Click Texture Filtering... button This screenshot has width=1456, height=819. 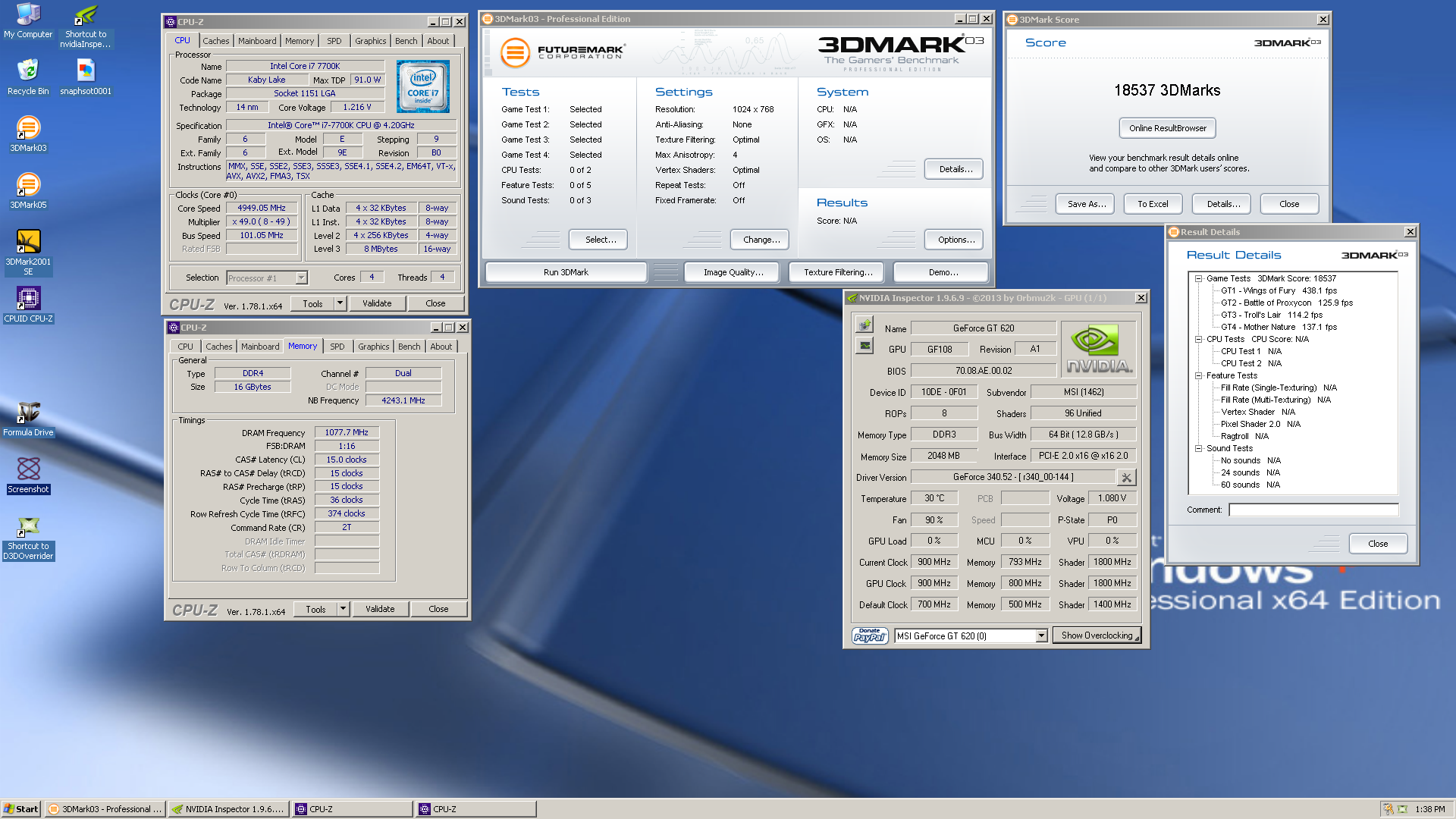838,272
